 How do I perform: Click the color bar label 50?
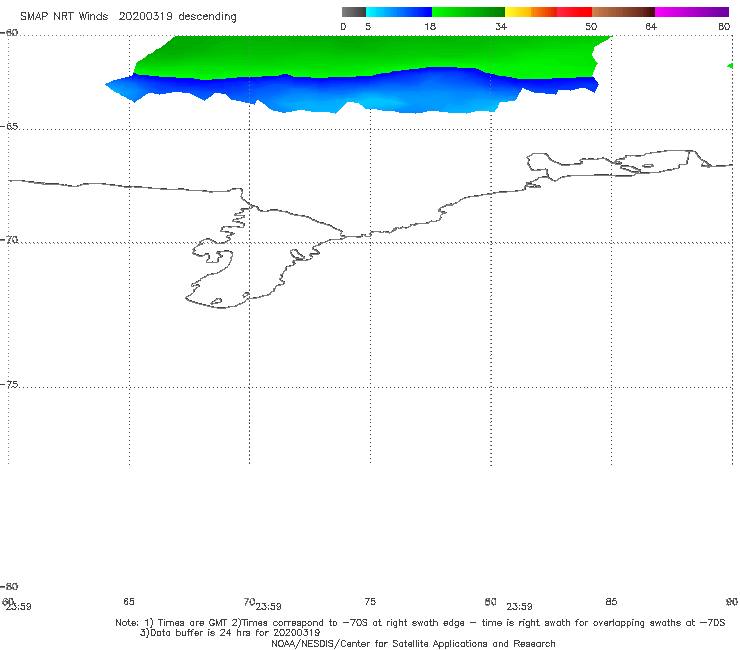point(591,26)
